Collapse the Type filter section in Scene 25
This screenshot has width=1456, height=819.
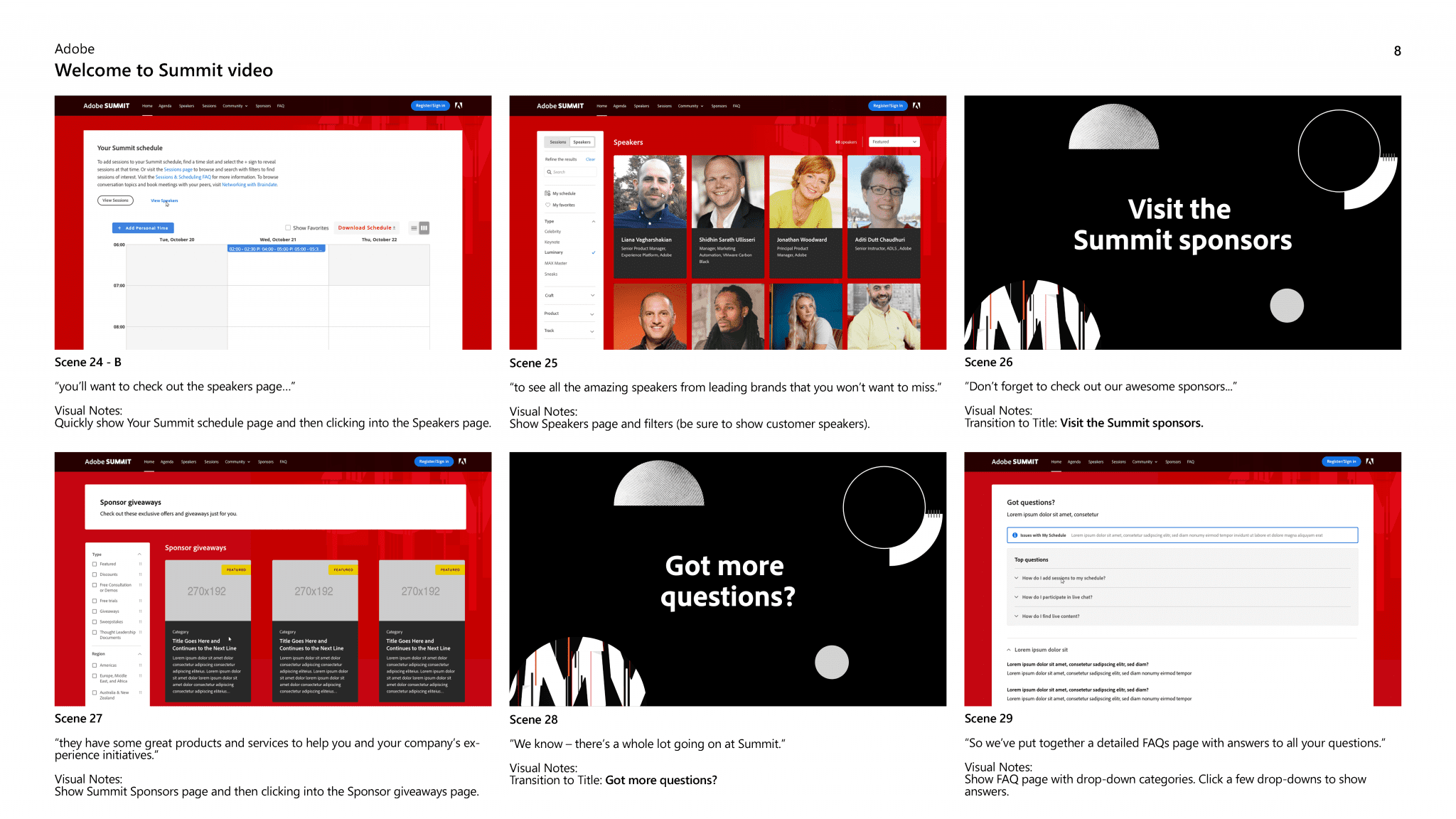coord(593,222)
